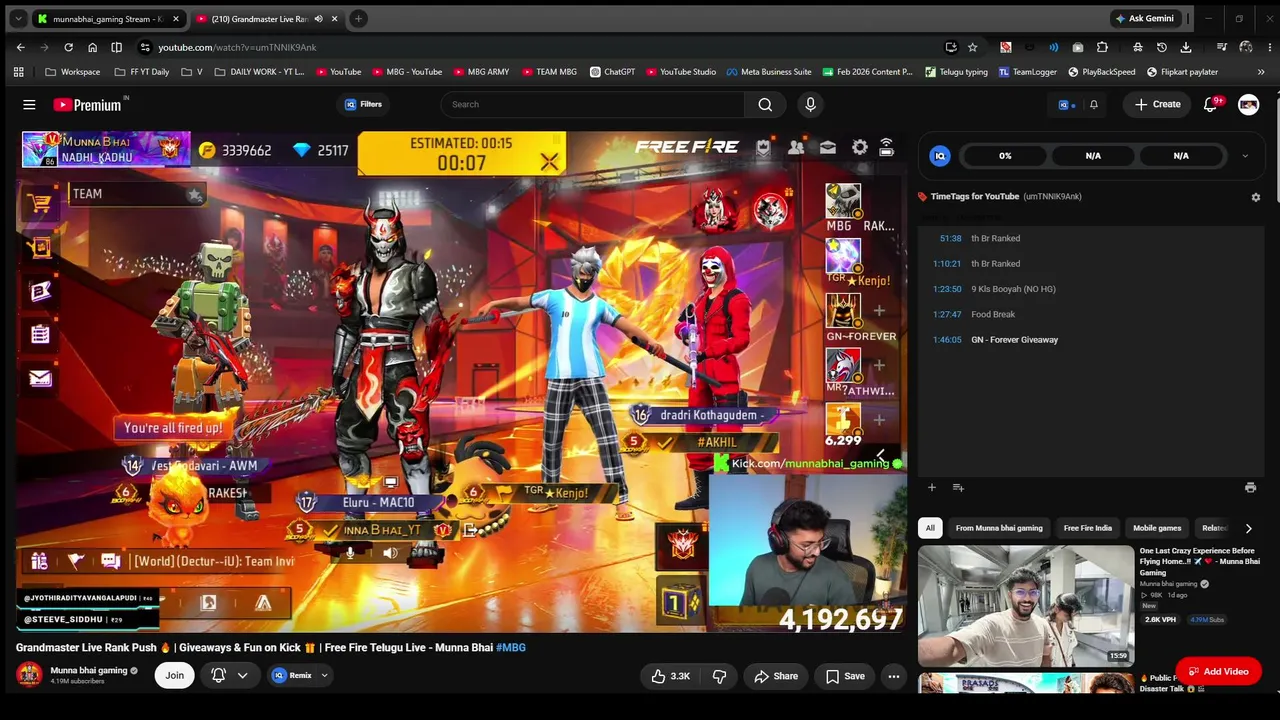Open notification options chevron beside Join
The height and width of the screenshot is (720, 1280).
coord(242,676)
